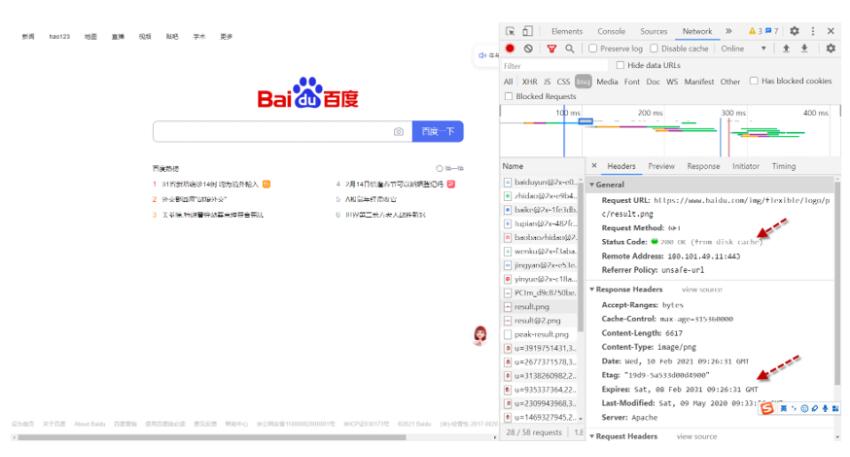
Task: Switch to the Elements tab
Action: (x=567, y=31)
